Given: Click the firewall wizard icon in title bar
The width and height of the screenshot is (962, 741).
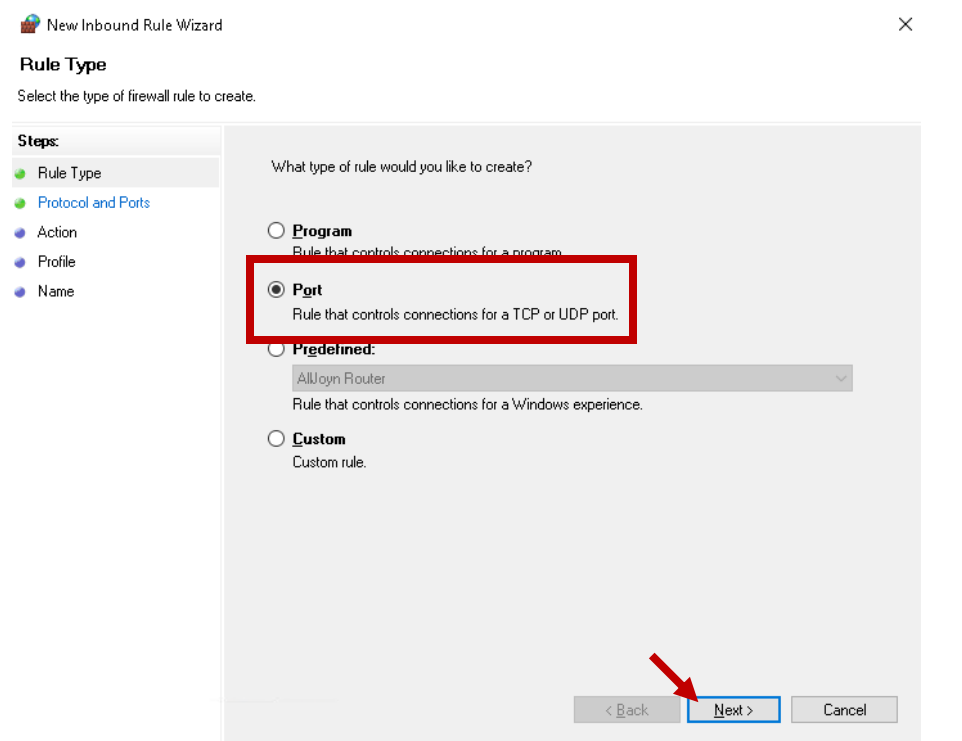Looking at the screenshot, I should pyautogui.click(x=29, y=24).
